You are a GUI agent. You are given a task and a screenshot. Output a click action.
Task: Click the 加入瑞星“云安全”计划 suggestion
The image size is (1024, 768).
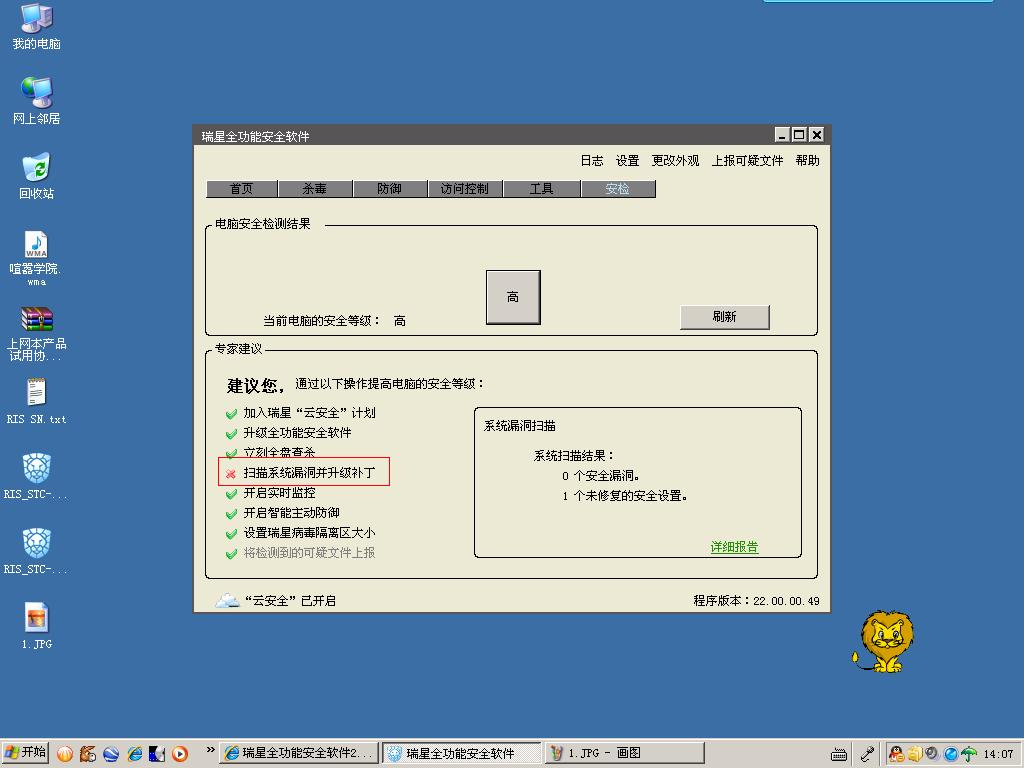pyautogui.click(x=310, y=413)
